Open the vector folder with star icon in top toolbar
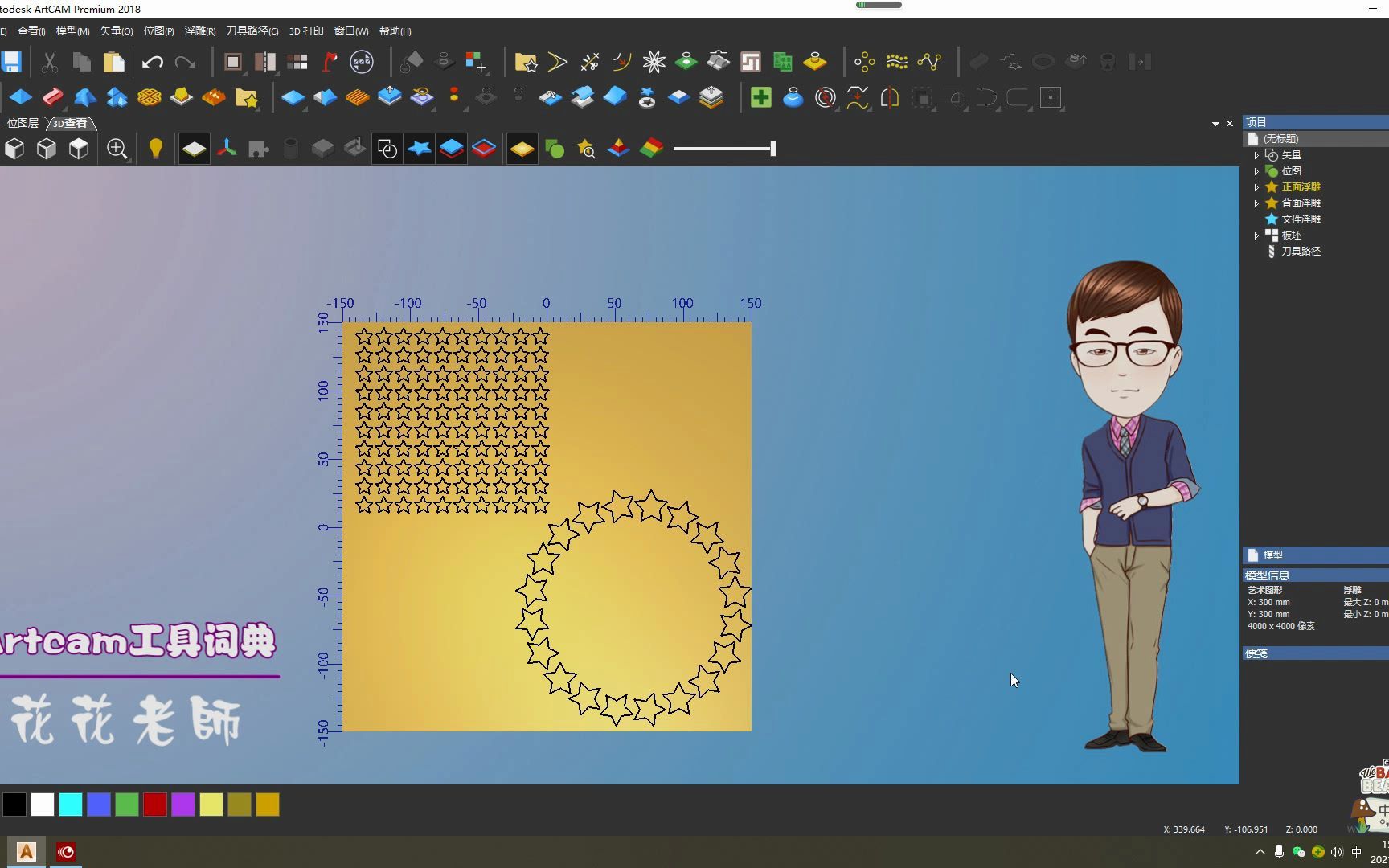1389x868 pixels. 526,62
